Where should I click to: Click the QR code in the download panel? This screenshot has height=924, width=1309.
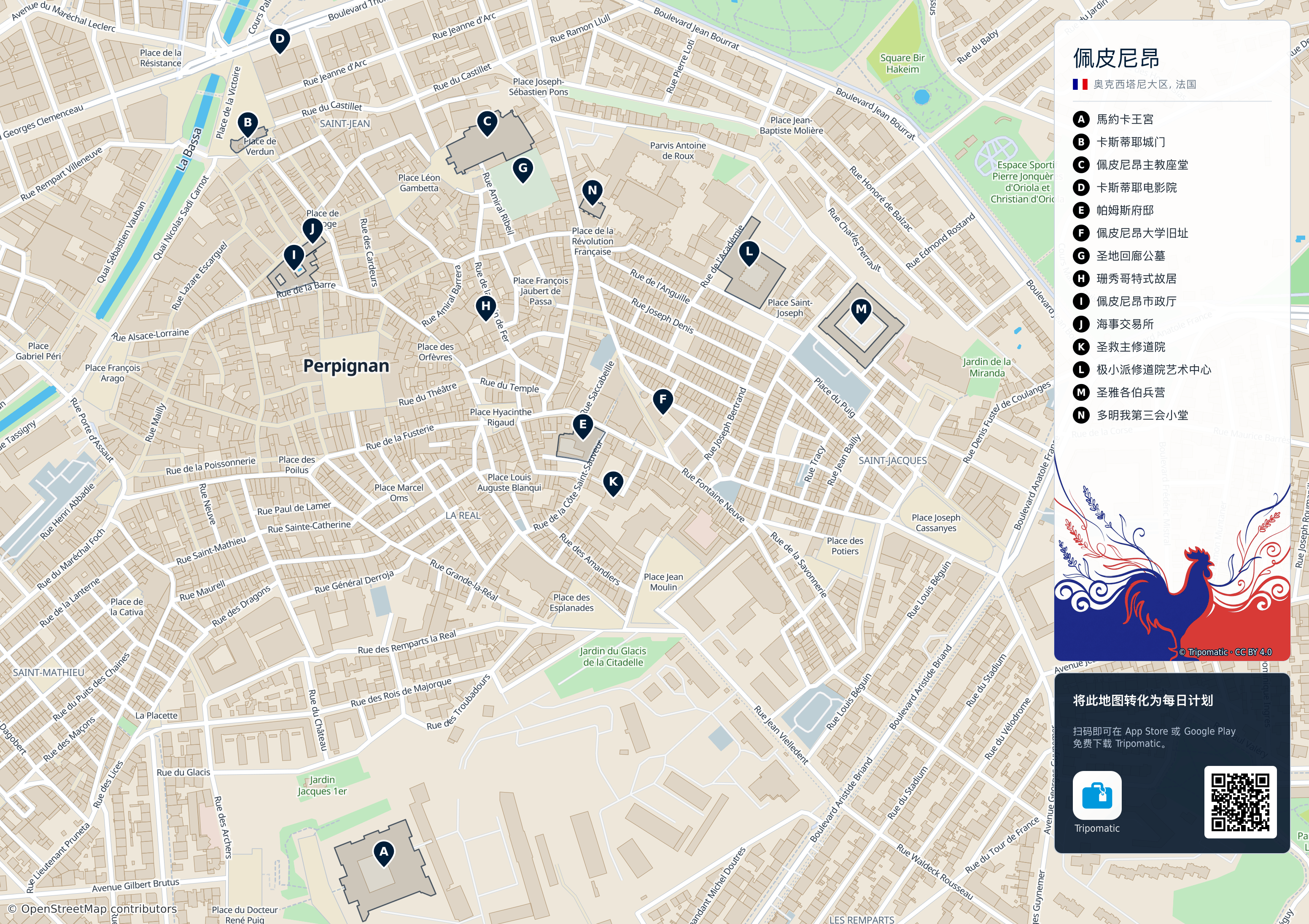point(1240,802)
